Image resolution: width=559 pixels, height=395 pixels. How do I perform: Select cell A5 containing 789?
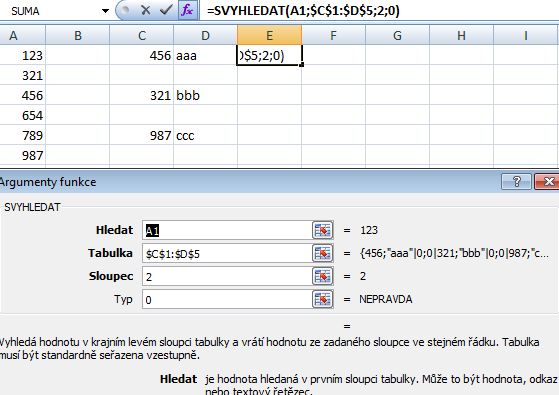click(22, 135)
